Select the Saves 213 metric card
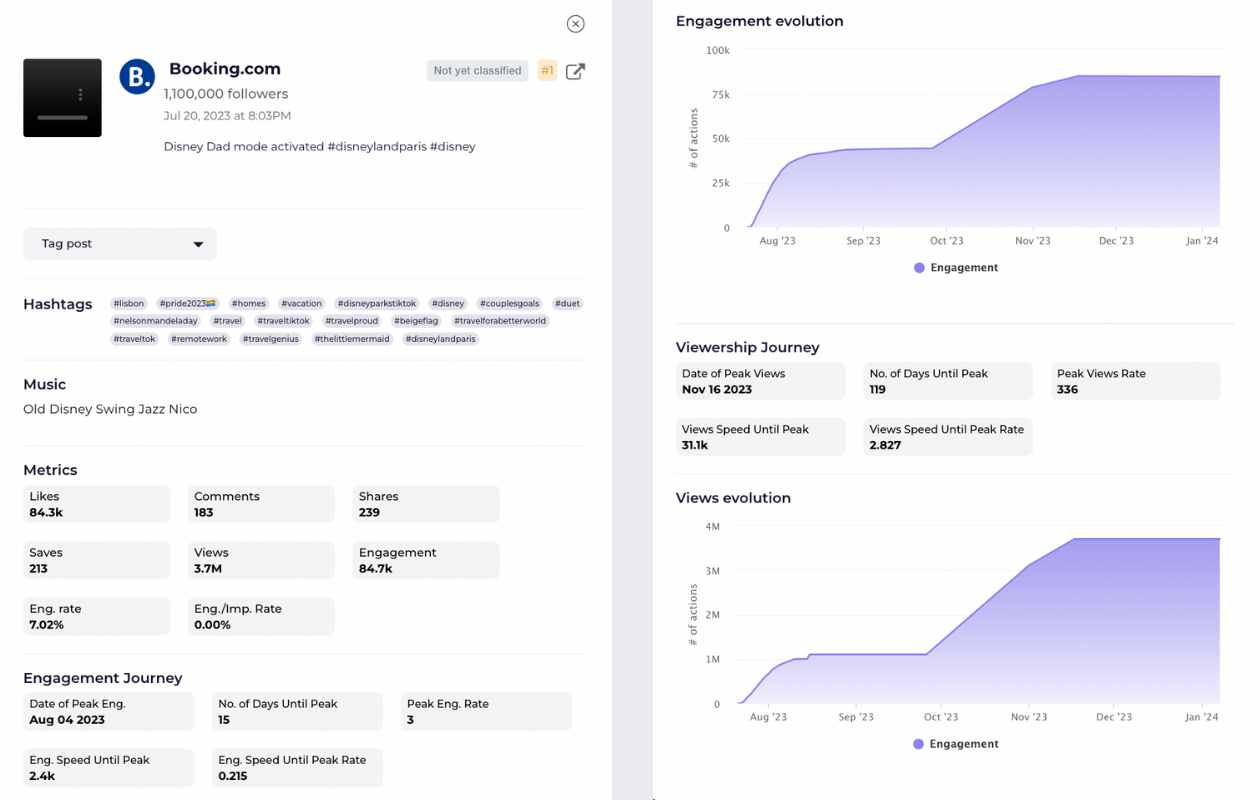 coord(96,560)
